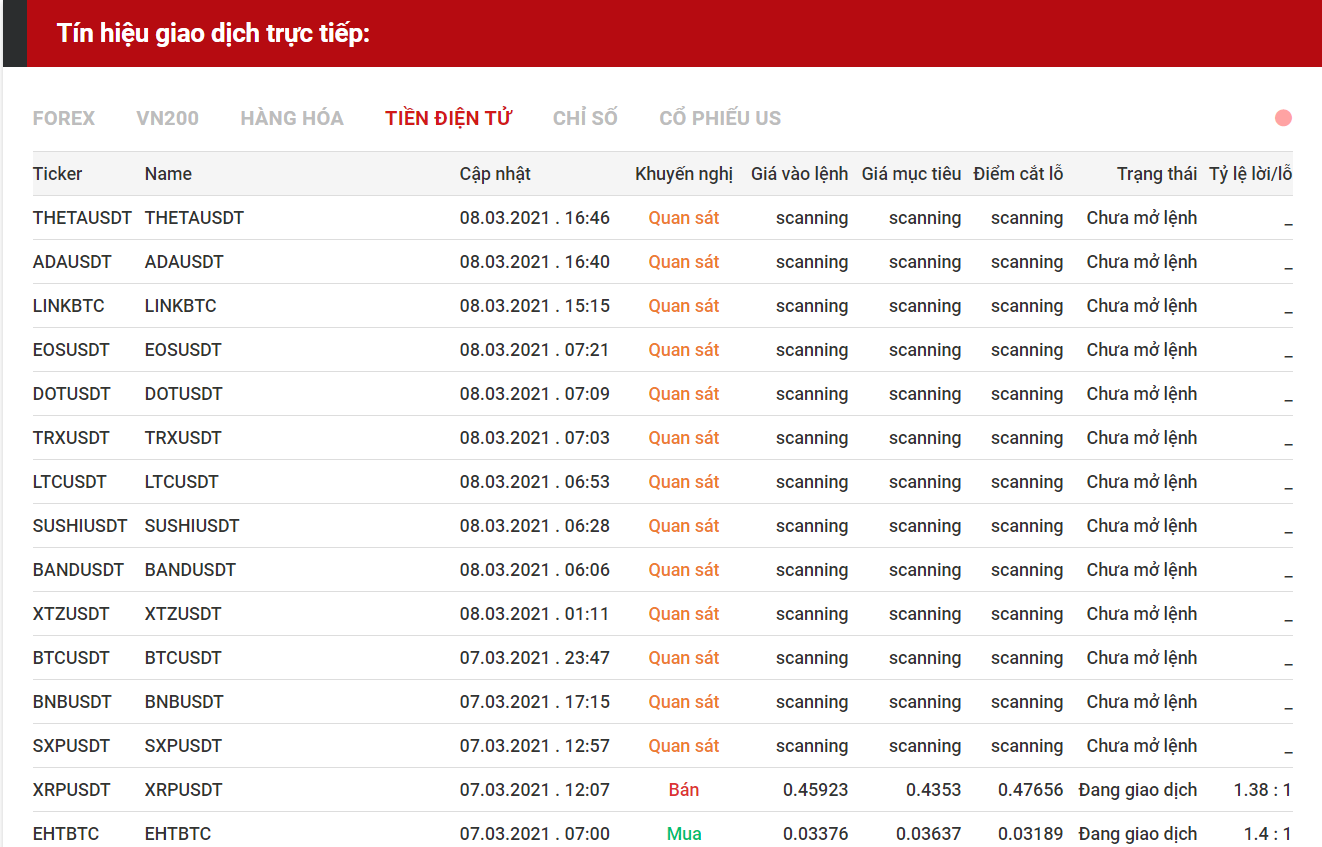Click the 1.38 : 1 ratio for XRPUSDT
Viewport: 1322px width, 847px height.
(1263, 790)
